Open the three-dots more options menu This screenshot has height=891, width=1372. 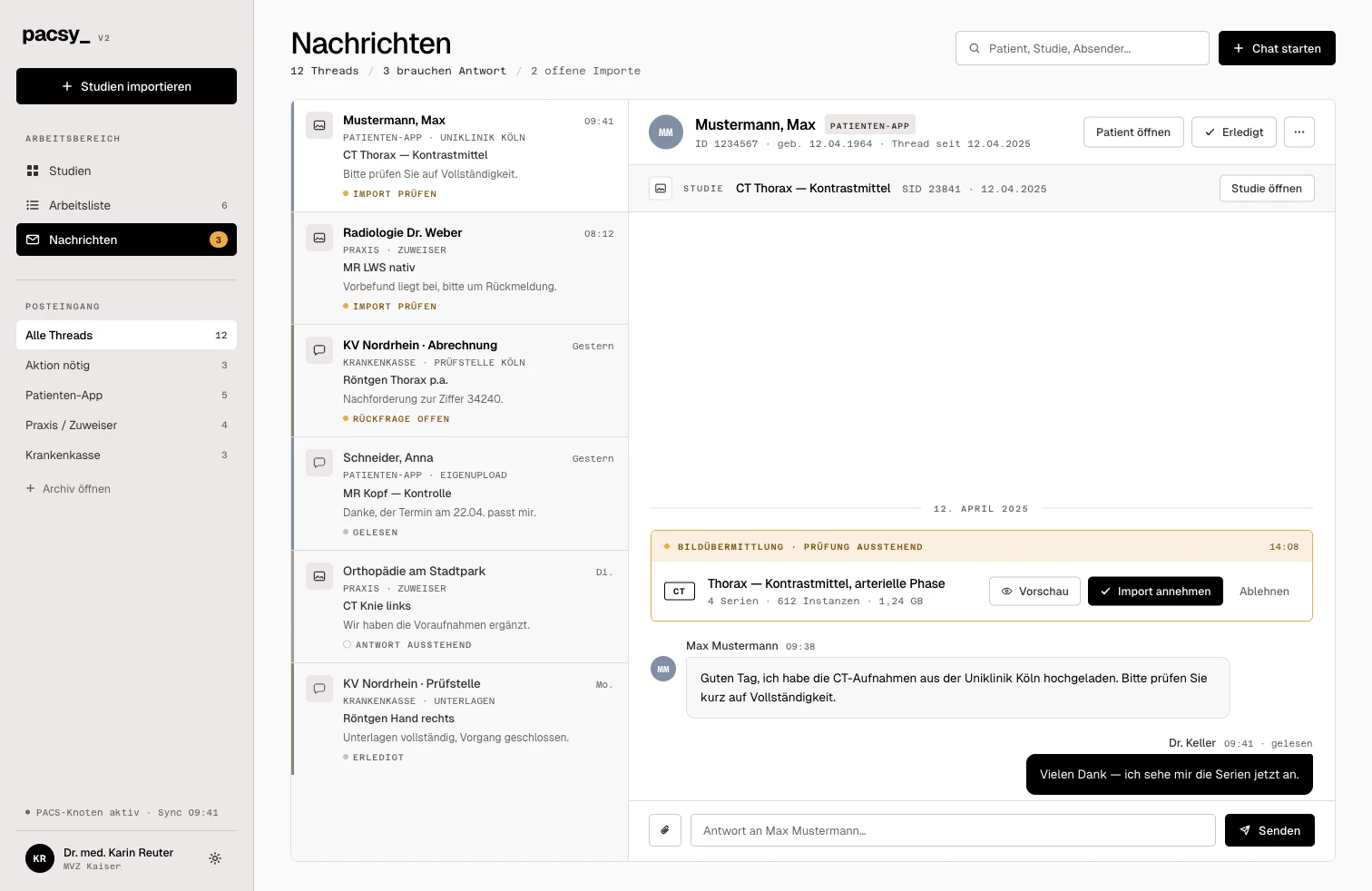coord(1299,132)
